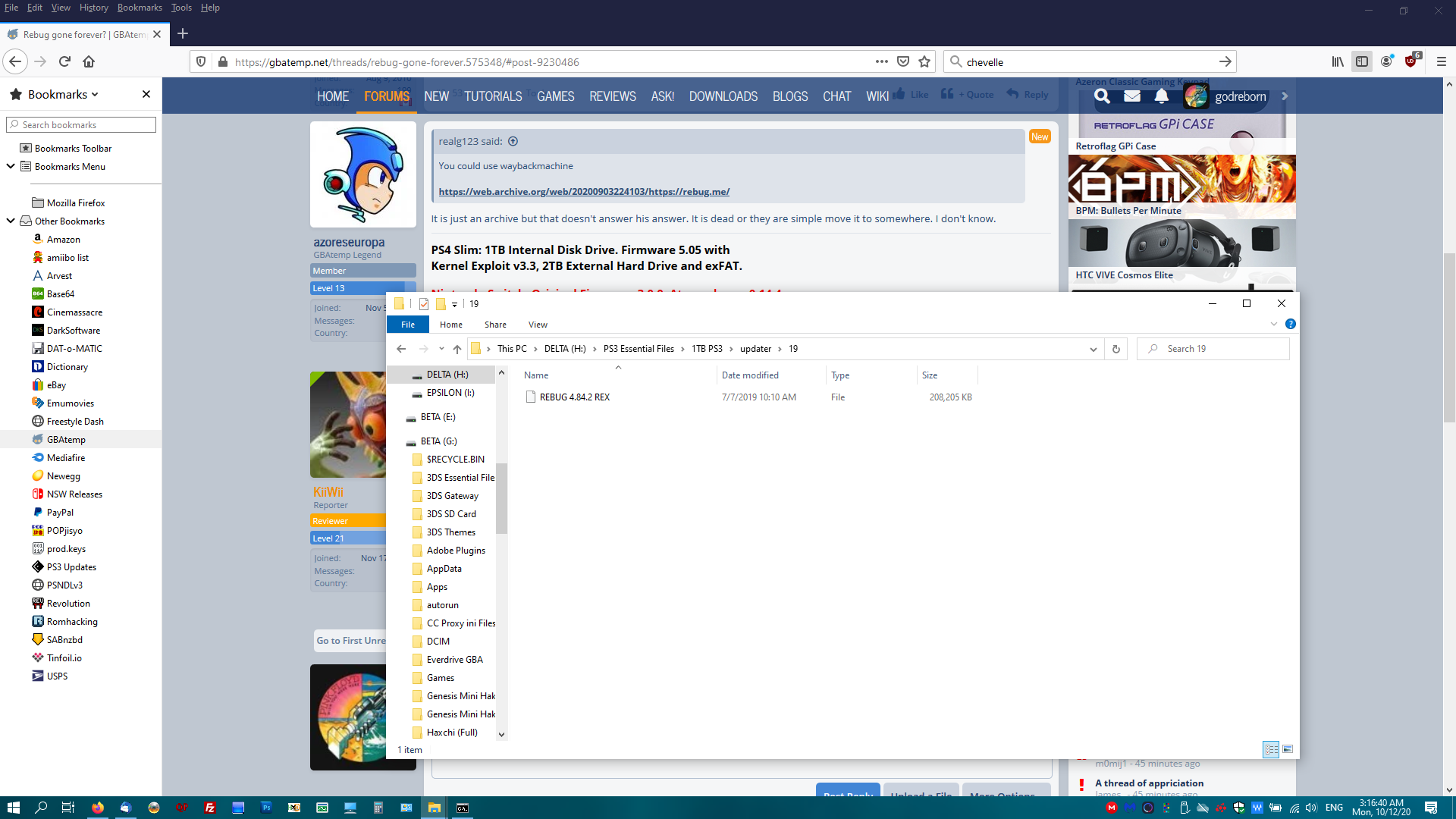Open the Windows Action Center
Viewport: 1456px width, 819px height.
tap(1431, 808)
